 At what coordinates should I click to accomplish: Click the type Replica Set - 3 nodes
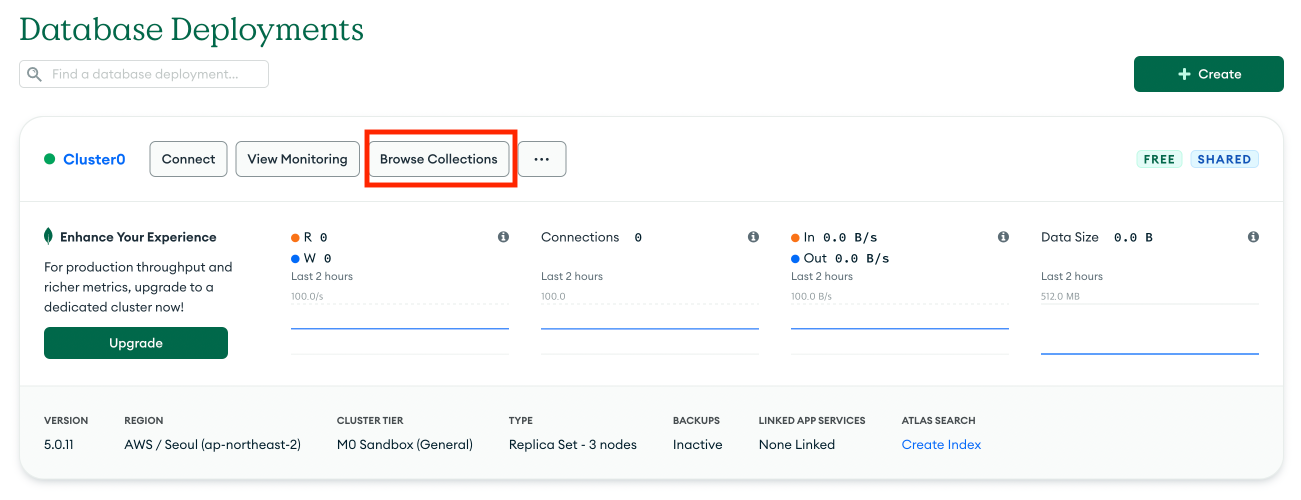(573, 444)
